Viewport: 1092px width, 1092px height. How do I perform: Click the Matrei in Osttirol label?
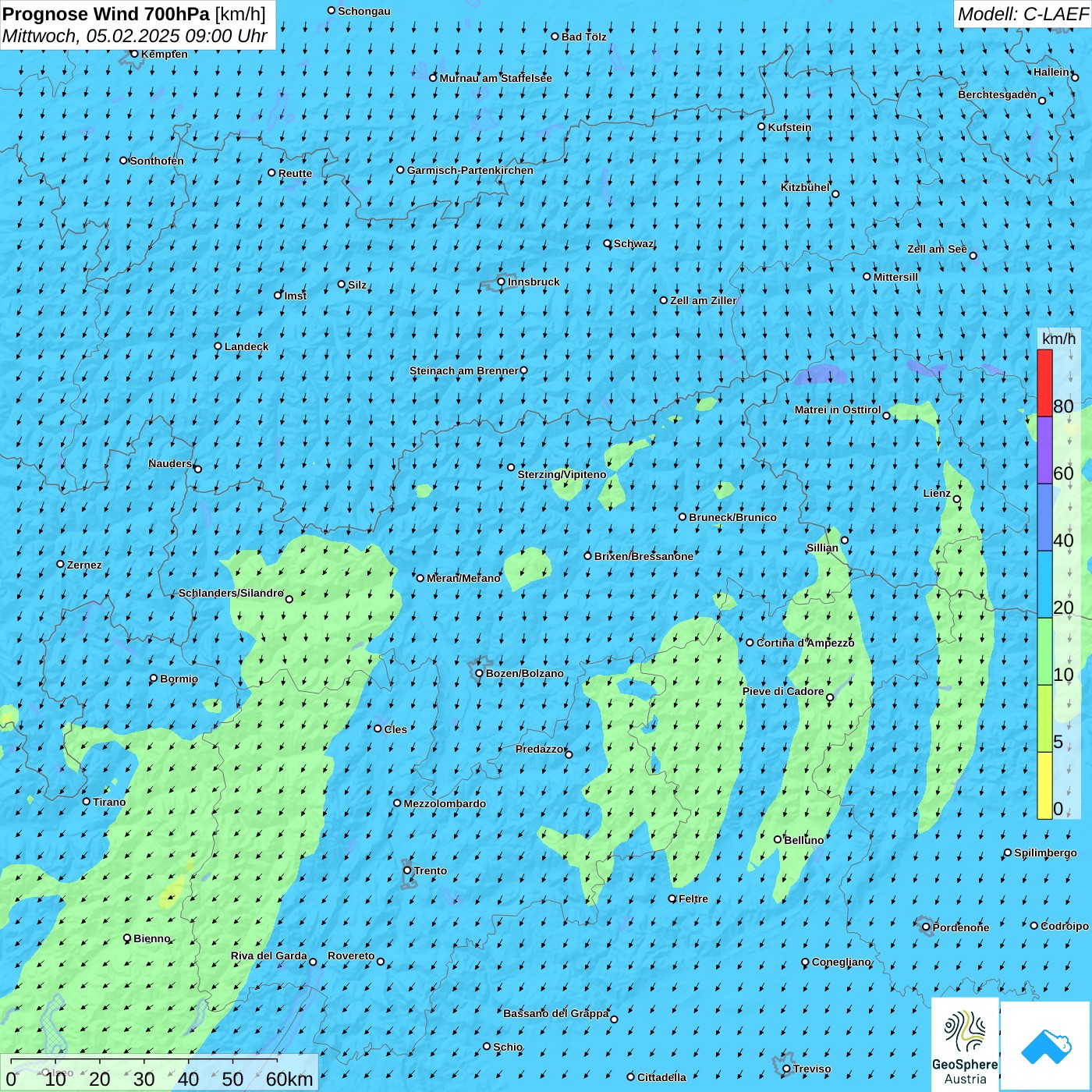click(x=838, y=409)
